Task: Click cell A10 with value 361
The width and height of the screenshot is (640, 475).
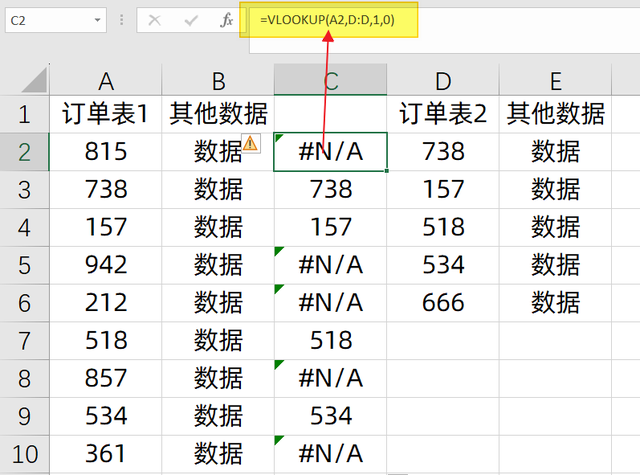Action: point(106,454)
